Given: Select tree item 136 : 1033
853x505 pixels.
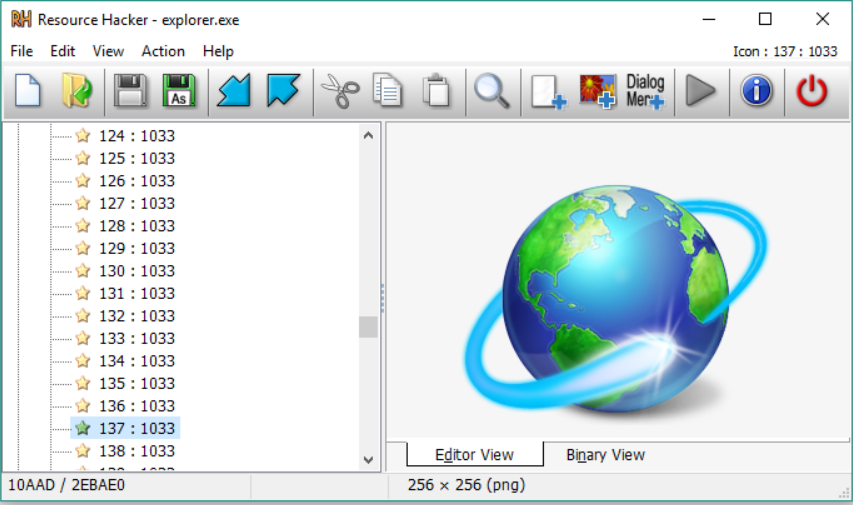Looking at the screenshot, I should 137,406.
